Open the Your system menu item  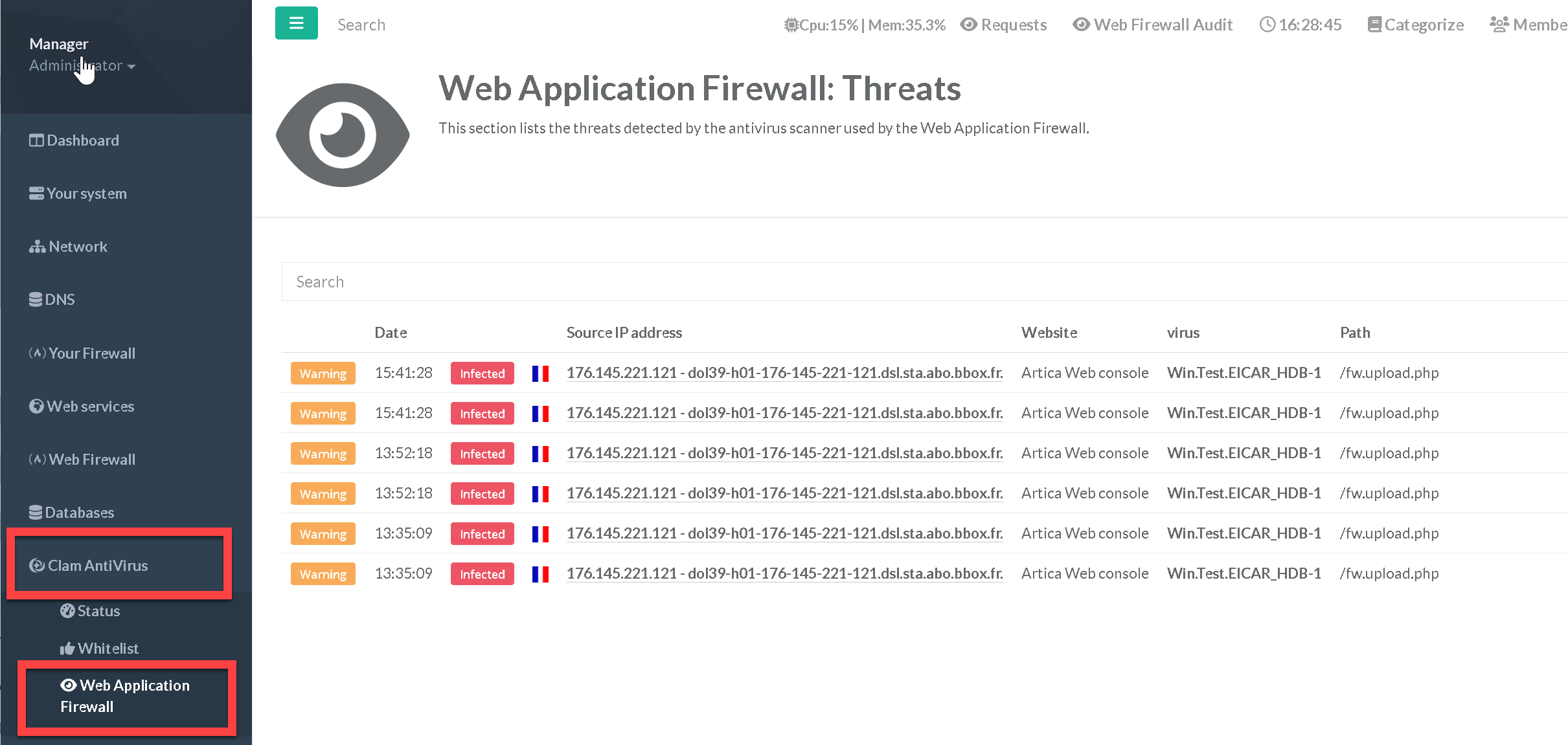[86, 194]
